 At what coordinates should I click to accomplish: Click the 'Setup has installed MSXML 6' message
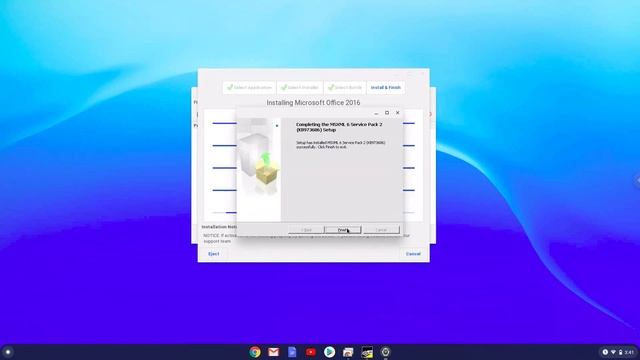coord(340,144)
